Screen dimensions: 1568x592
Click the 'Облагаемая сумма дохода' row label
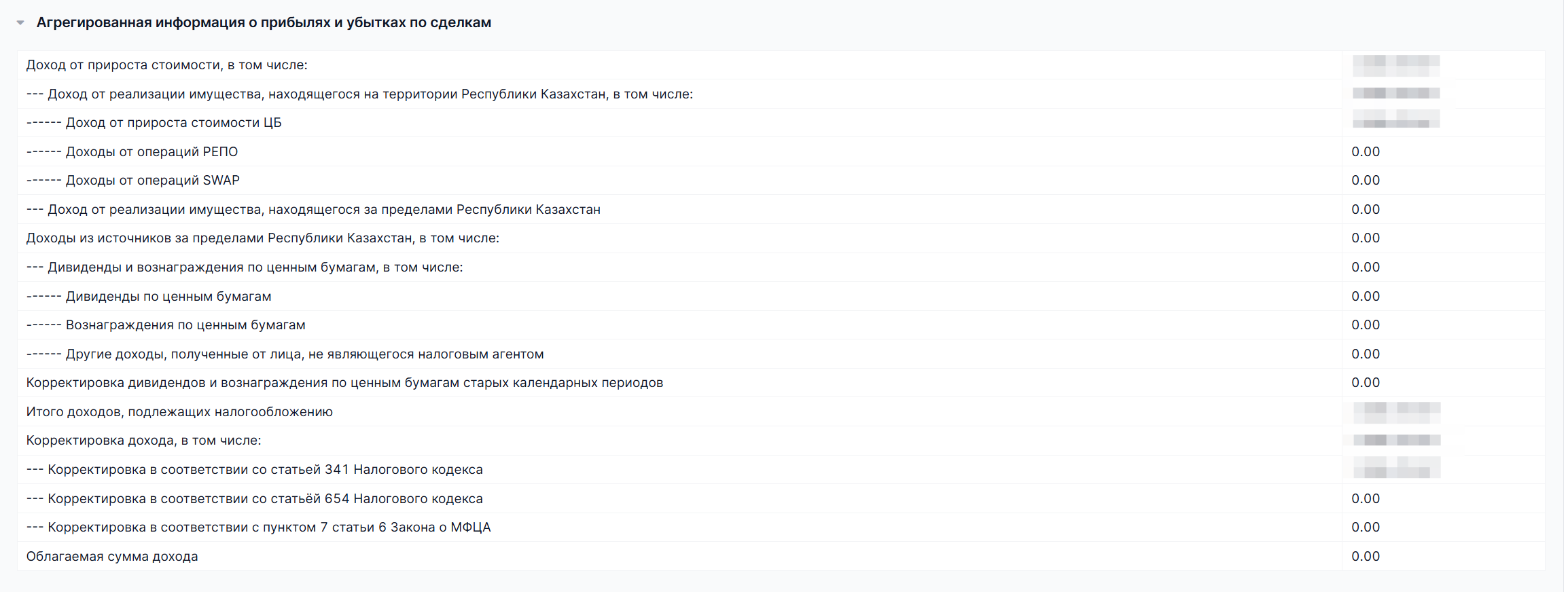tap(112, 557)
